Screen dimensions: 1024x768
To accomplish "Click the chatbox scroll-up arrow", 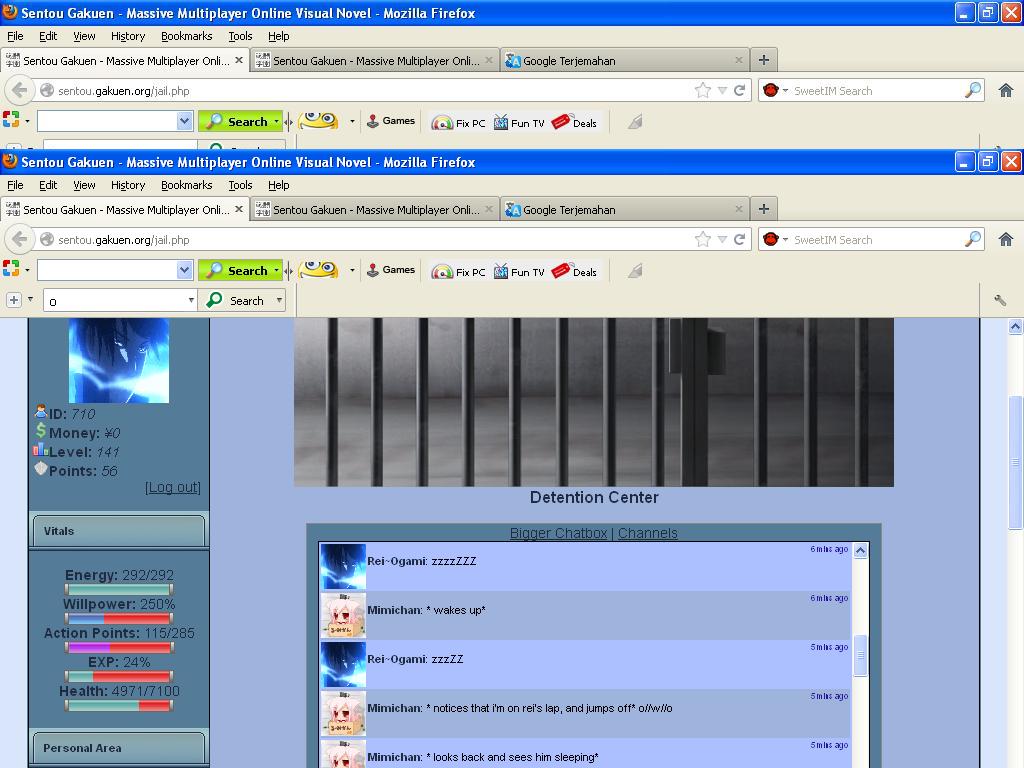I will (x=860, y=551).
